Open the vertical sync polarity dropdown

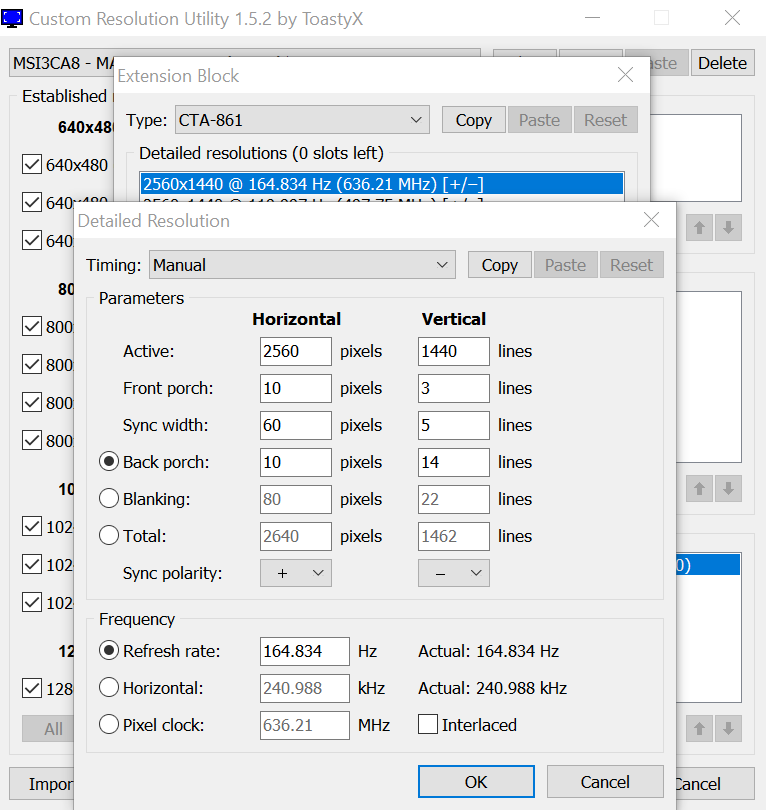453,573
